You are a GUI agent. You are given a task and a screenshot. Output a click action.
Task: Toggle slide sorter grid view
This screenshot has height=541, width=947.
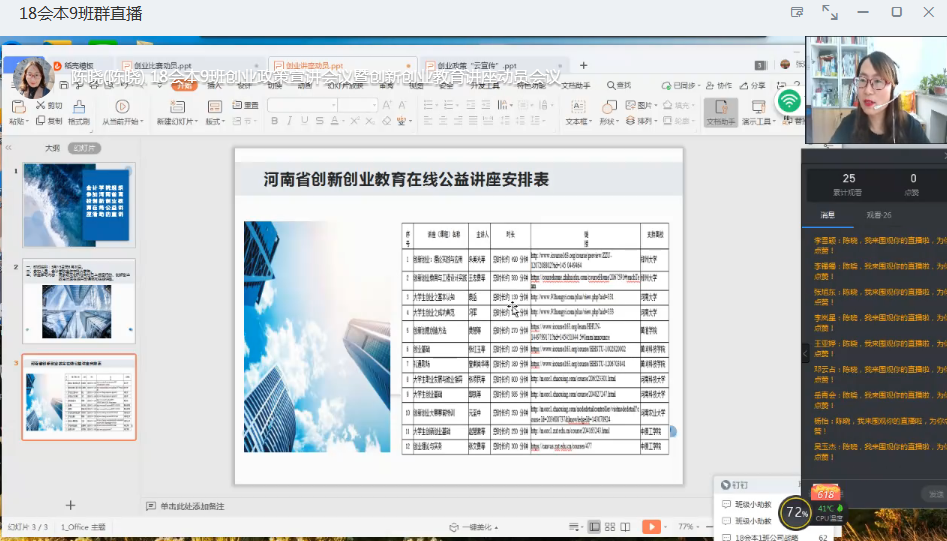tap(609, 526)
